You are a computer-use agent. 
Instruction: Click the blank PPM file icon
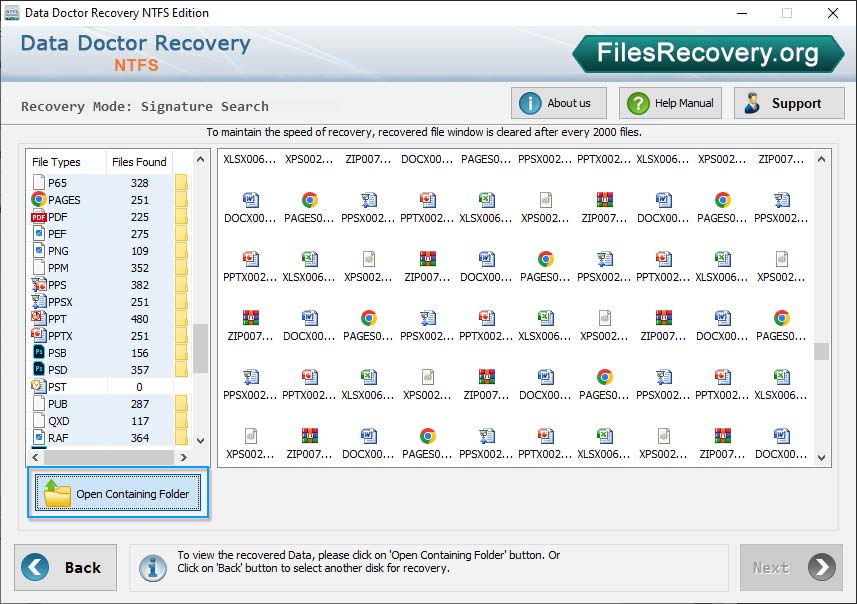pos(39,268)
